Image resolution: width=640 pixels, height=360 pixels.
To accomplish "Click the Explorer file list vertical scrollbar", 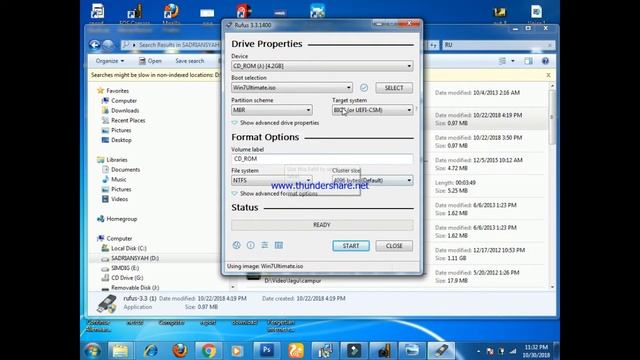I will point(552,186).
